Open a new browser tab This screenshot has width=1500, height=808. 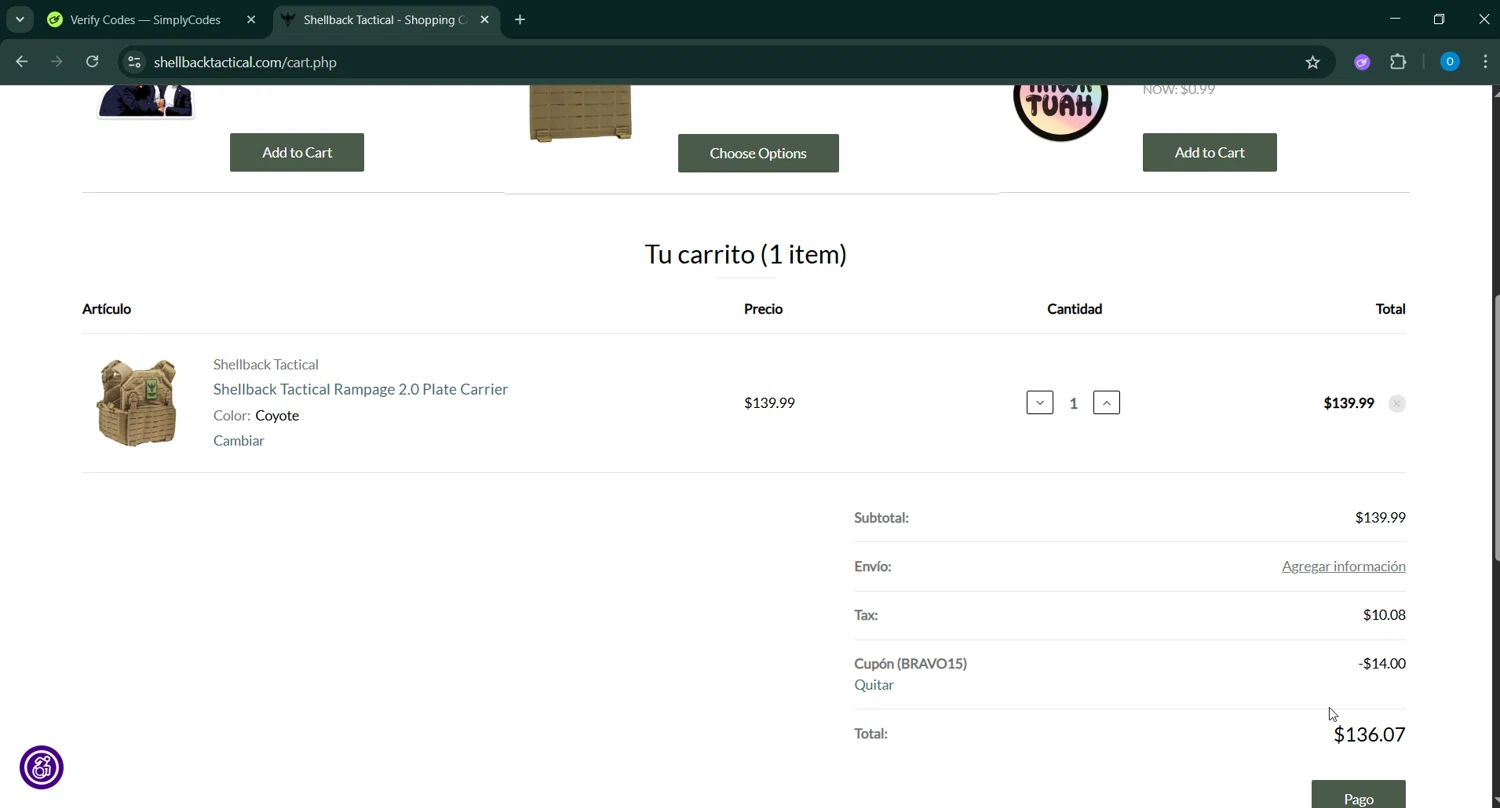(520, 20)
